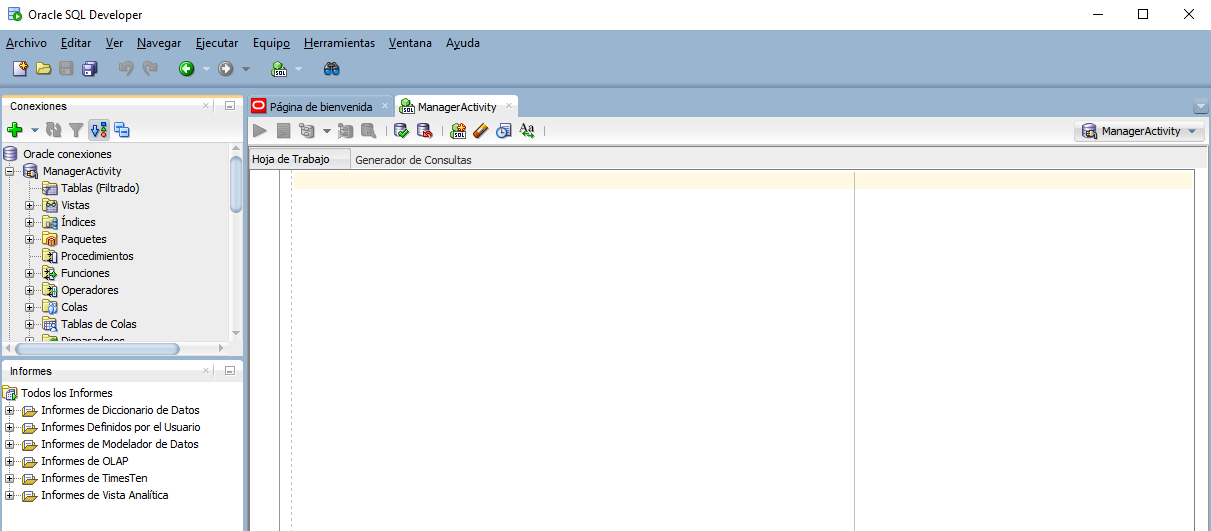Screen dimensions: 1211x531
Task: Expand the Funciones tree node
Action: coord(30,273)
